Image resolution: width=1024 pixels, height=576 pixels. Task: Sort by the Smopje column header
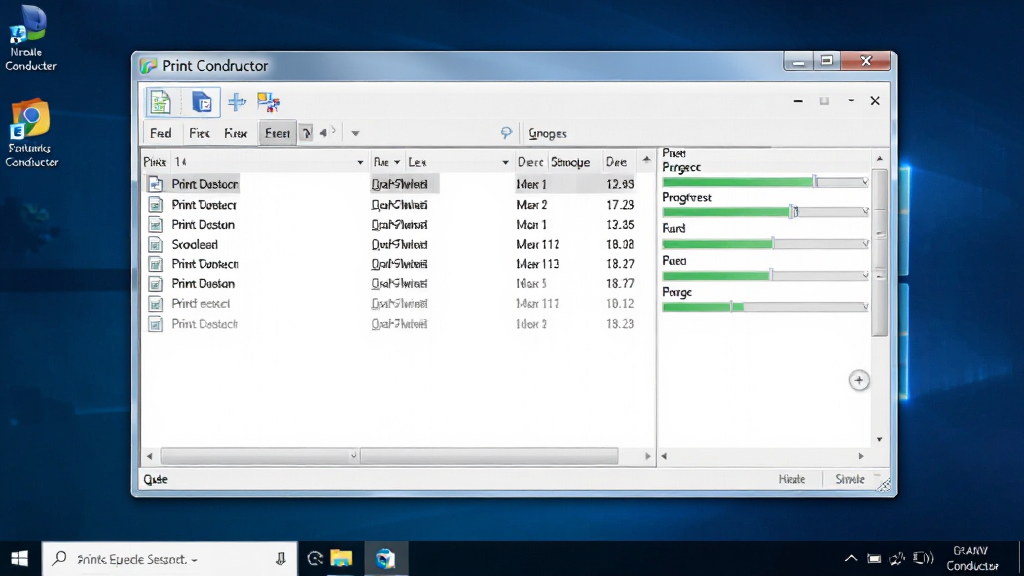pos(570,162)
